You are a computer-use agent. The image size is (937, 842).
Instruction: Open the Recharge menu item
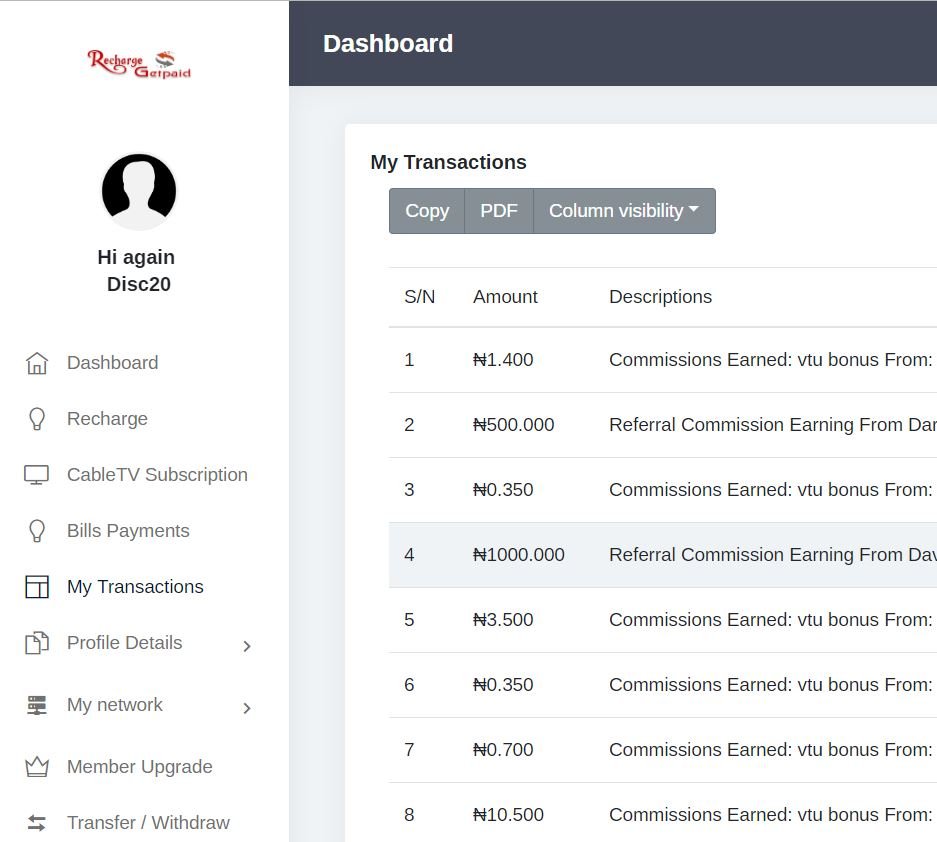(x=107, y=419)
